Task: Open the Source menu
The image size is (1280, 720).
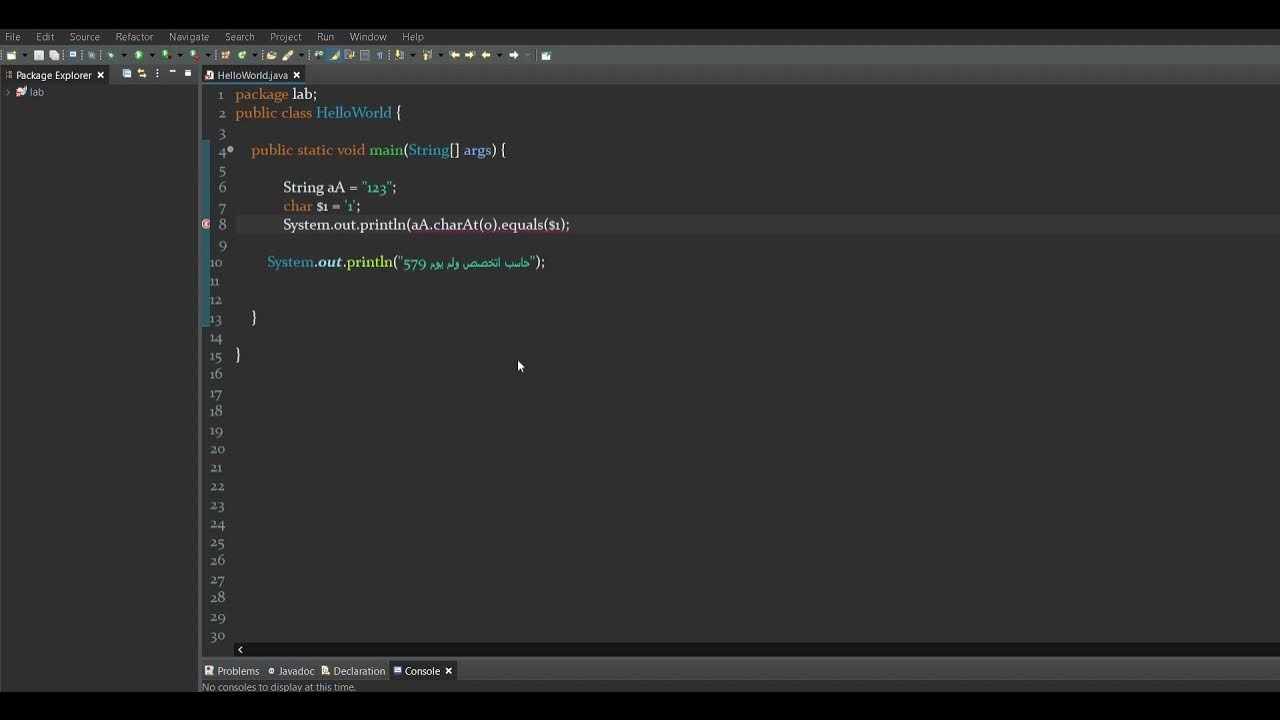Action: [84, 37]
